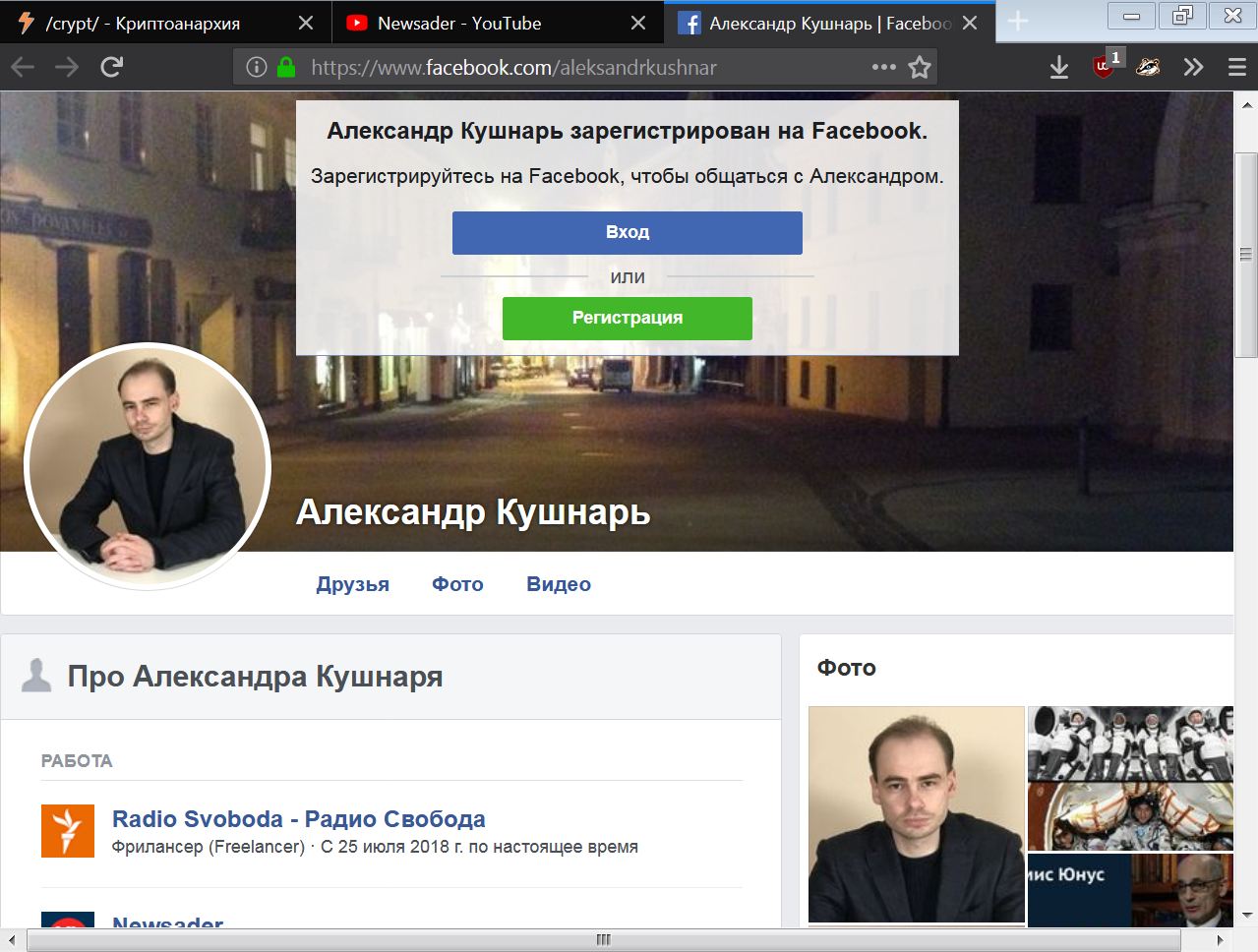Open page actions three-dot menu
Viewport: 1258px width, 952px height.
[884, 67]
